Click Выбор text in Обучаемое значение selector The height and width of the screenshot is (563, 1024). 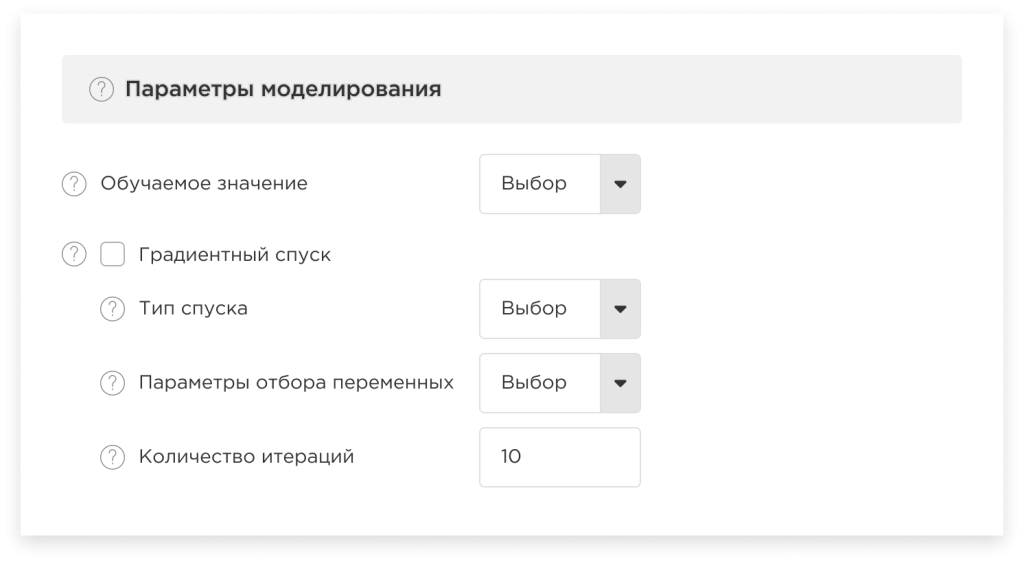pos(534,184)
